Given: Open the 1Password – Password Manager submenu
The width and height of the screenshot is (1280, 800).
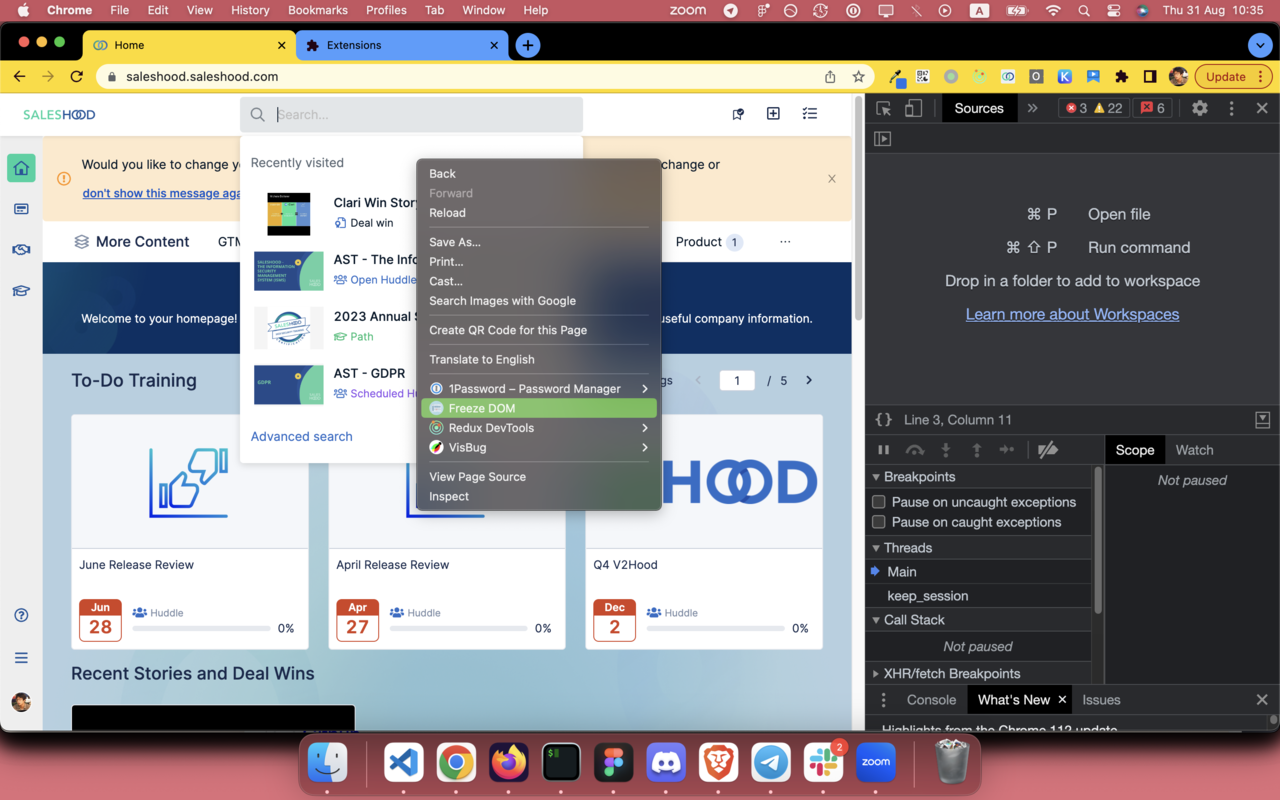Looking at the screenshot, I should pos(539,389).
